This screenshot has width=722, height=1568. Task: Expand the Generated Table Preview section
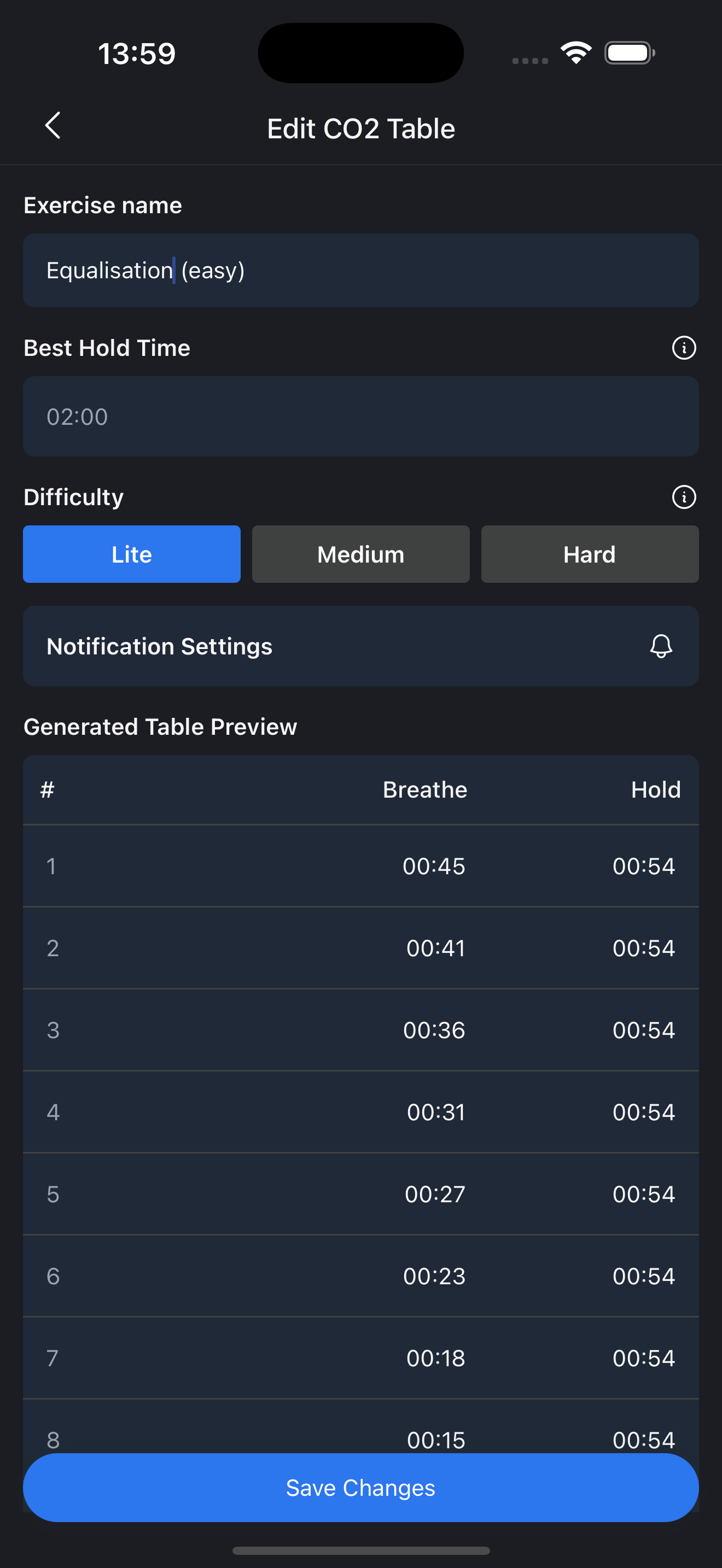pos(160,726)
